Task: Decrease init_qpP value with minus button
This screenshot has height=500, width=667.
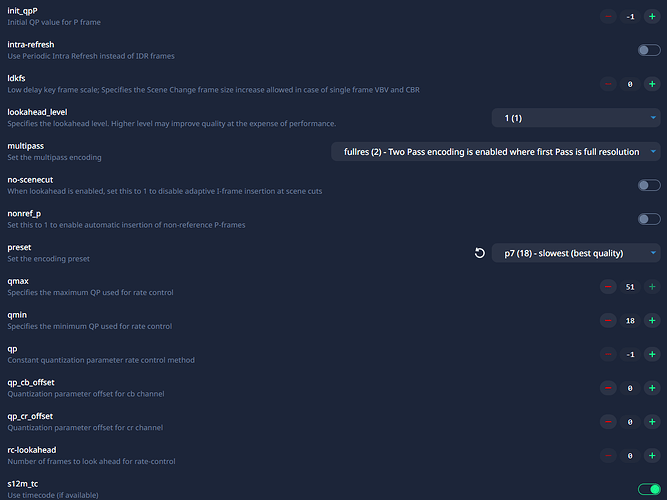Action: point(608,16)
